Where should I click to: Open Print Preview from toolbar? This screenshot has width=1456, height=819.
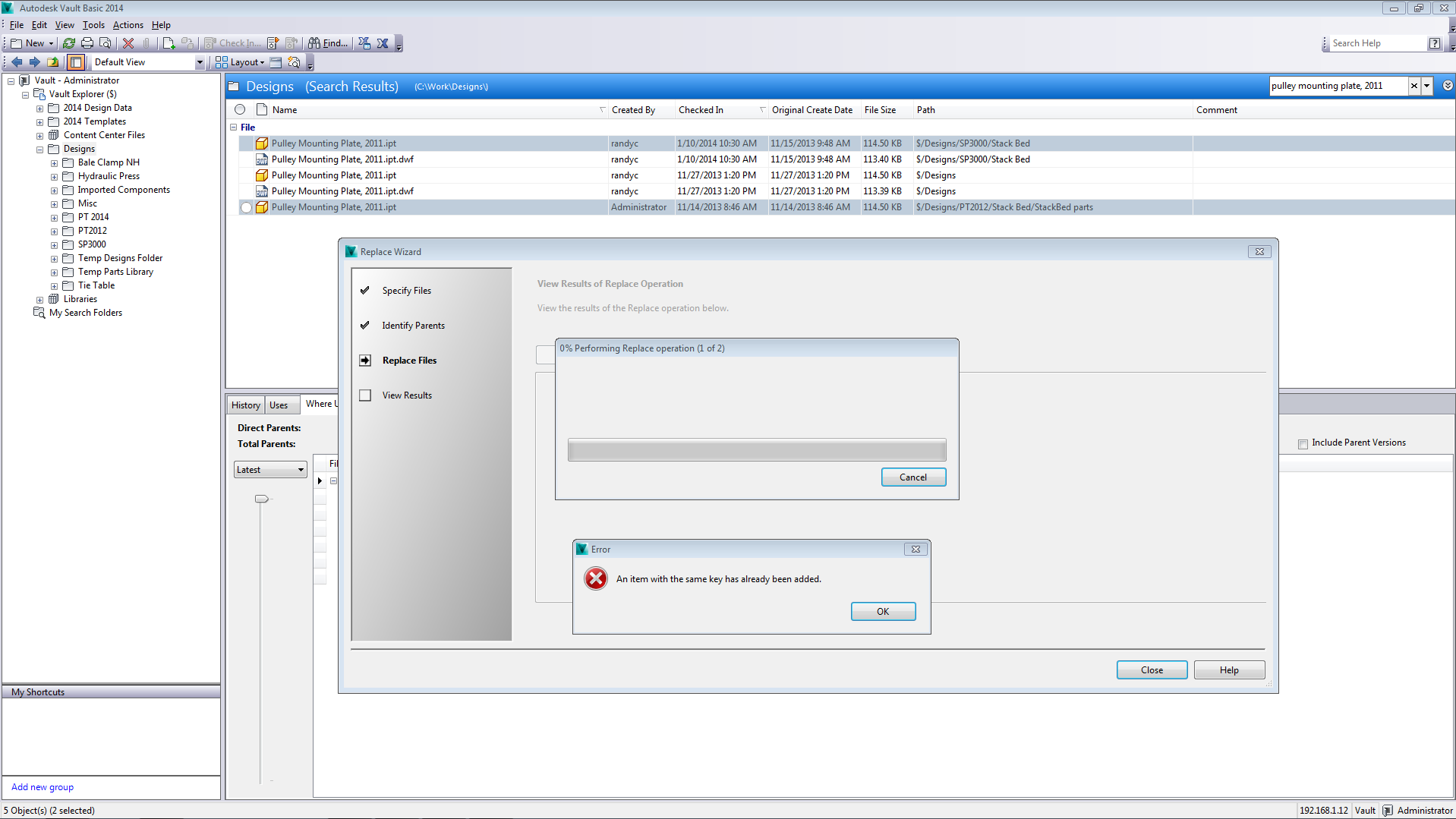[x=106, y=43]
